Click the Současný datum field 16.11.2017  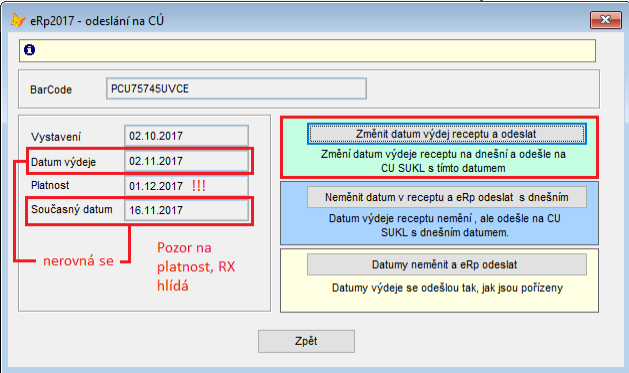click(187, 210)
